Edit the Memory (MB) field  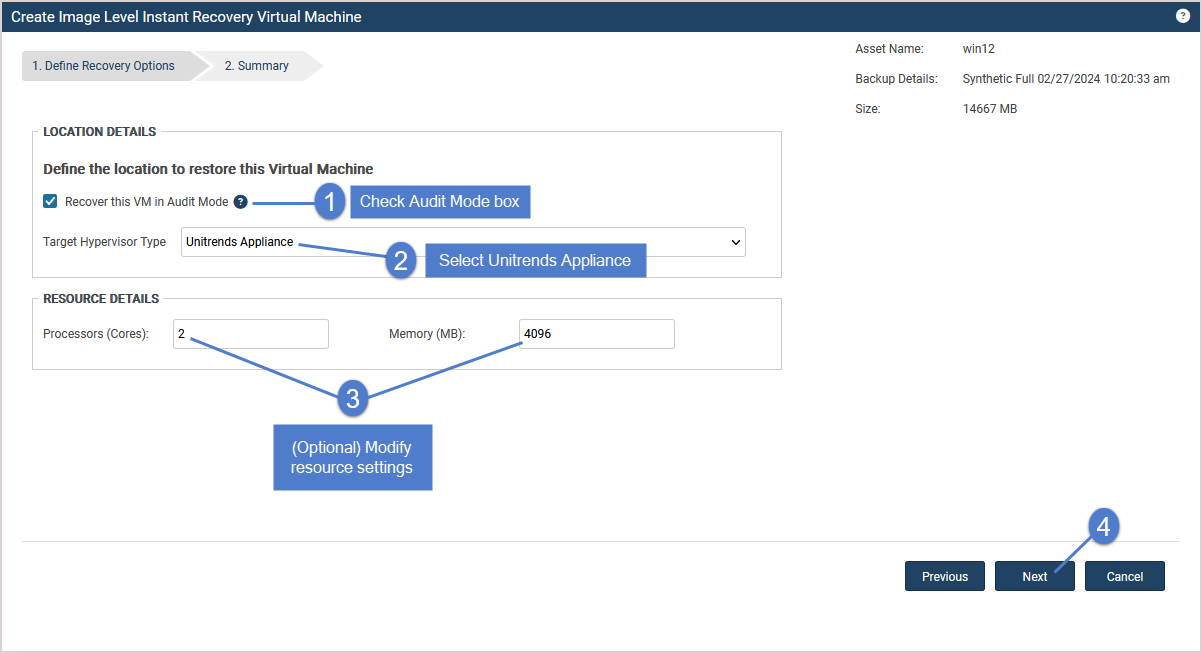(597, 334)
